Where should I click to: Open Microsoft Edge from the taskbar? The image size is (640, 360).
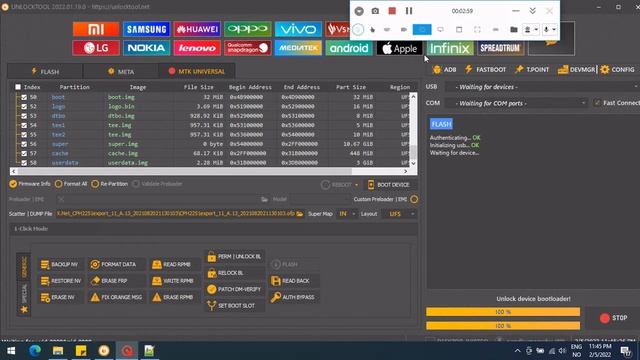[35, 351]
